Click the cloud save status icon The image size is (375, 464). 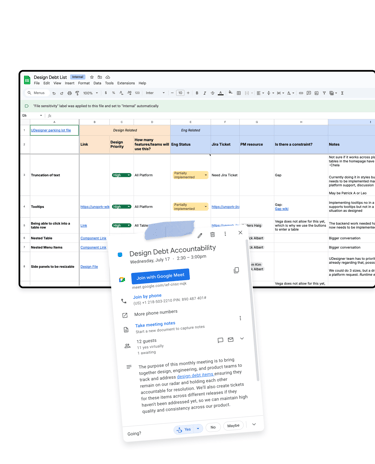[x=108, y=77]
